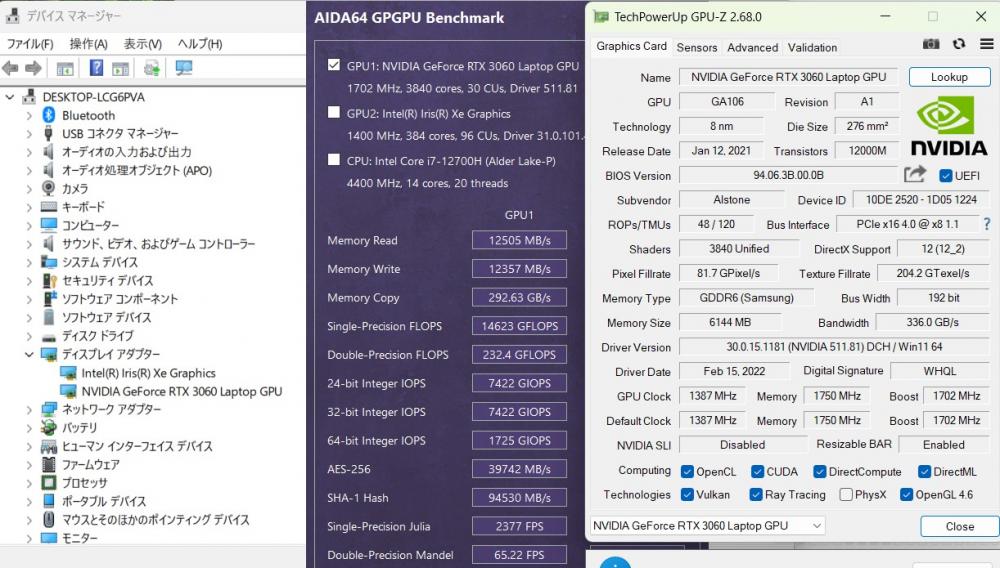Switch to the Advanced tab
Image resolution: width=1000 pixels, height=568 pixels.
(x=753, y=47)
